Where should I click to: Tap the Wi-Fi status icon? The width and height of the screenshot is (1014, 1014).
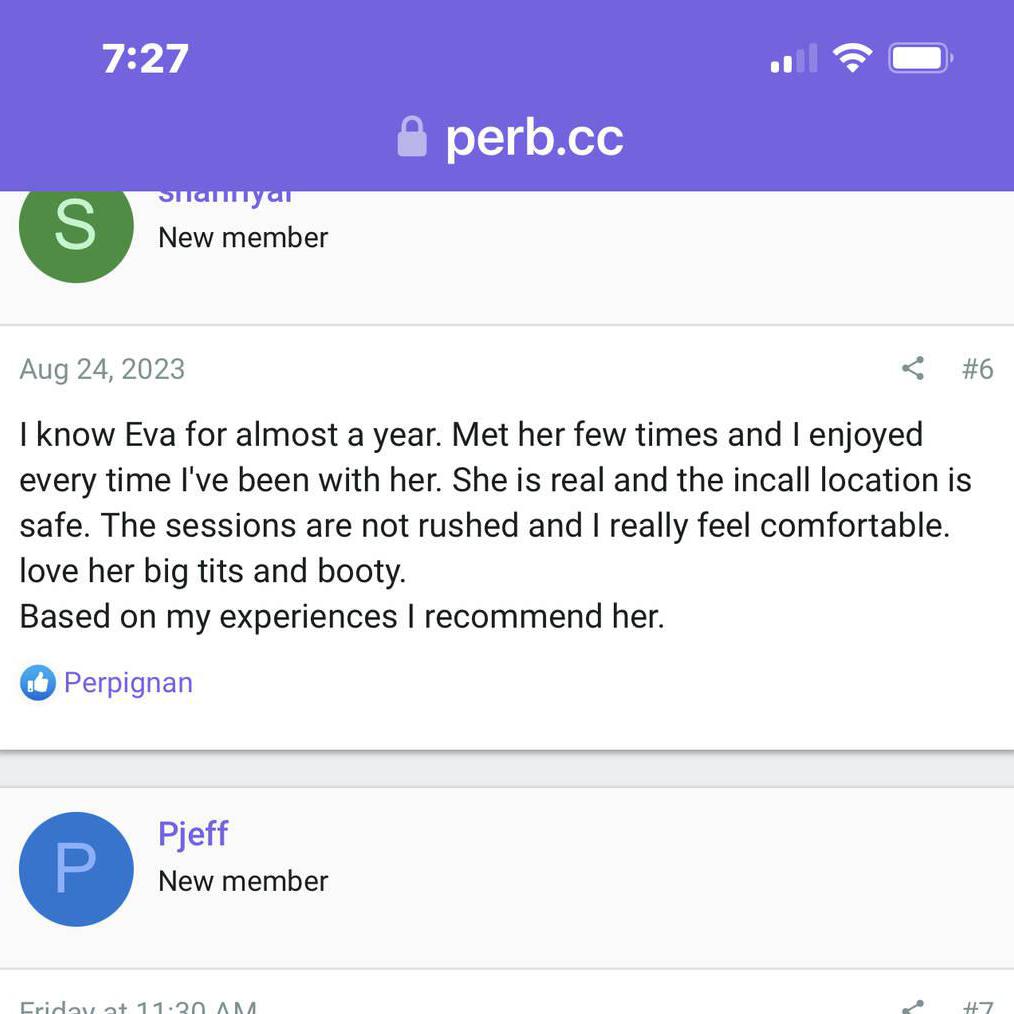tap(852, 59)
